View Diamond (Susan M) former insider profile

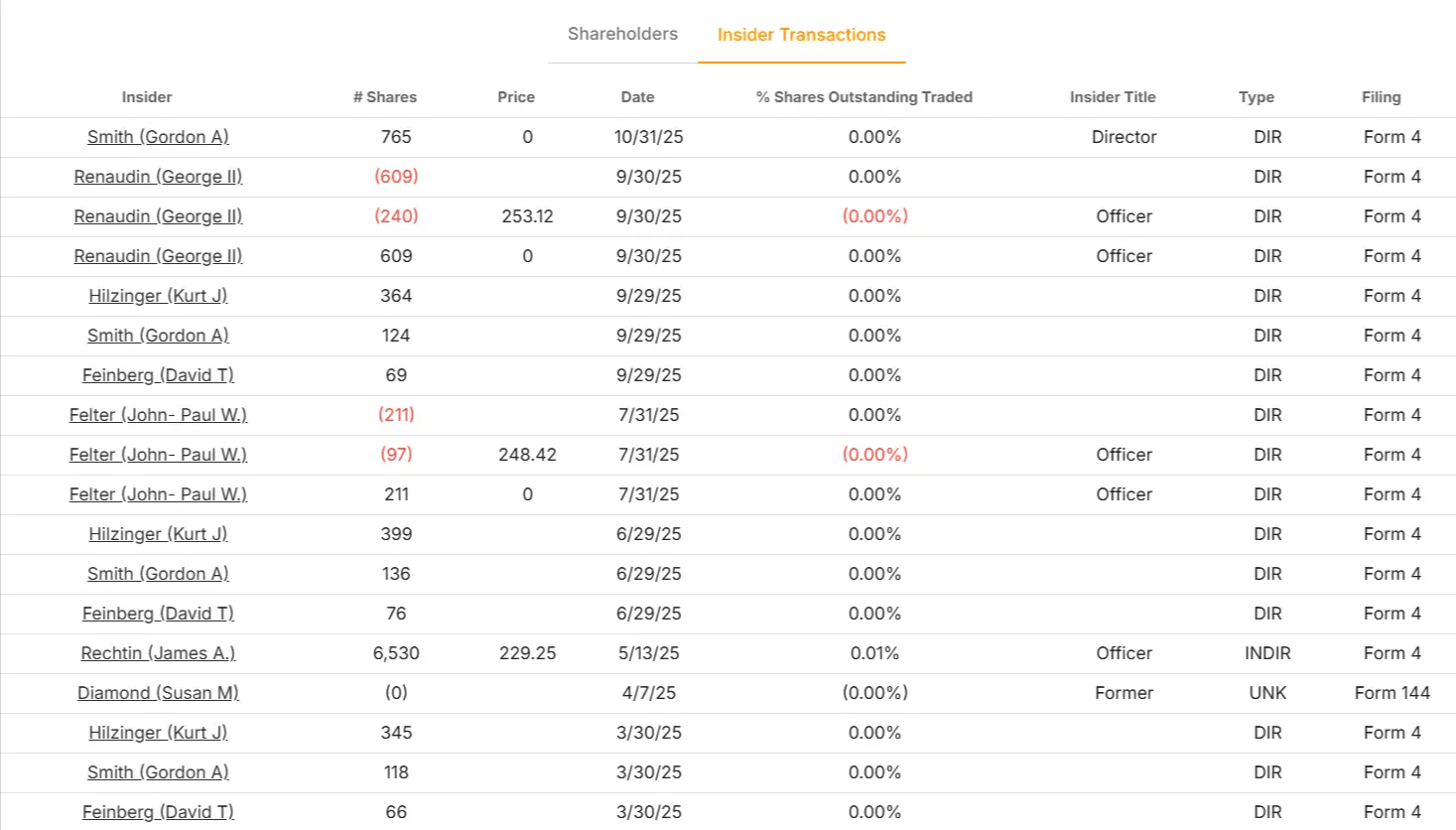[x=158, y=693]
